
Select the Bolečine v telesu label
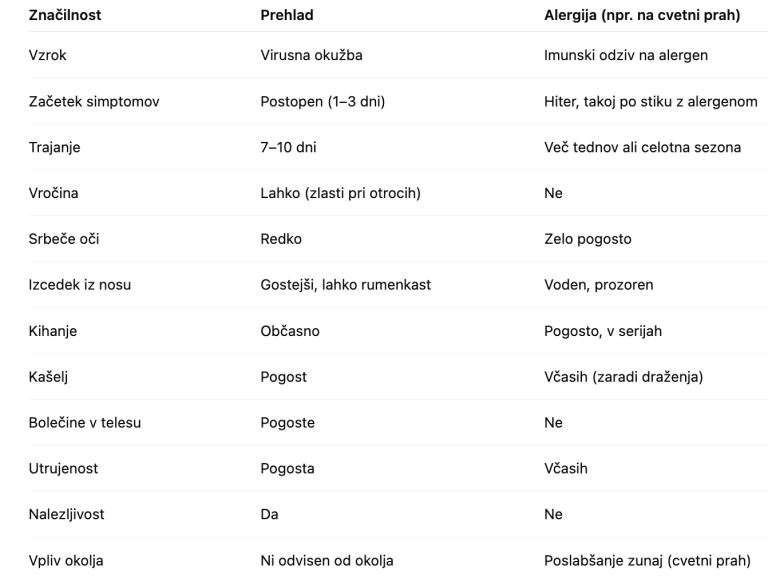(85, 423)
